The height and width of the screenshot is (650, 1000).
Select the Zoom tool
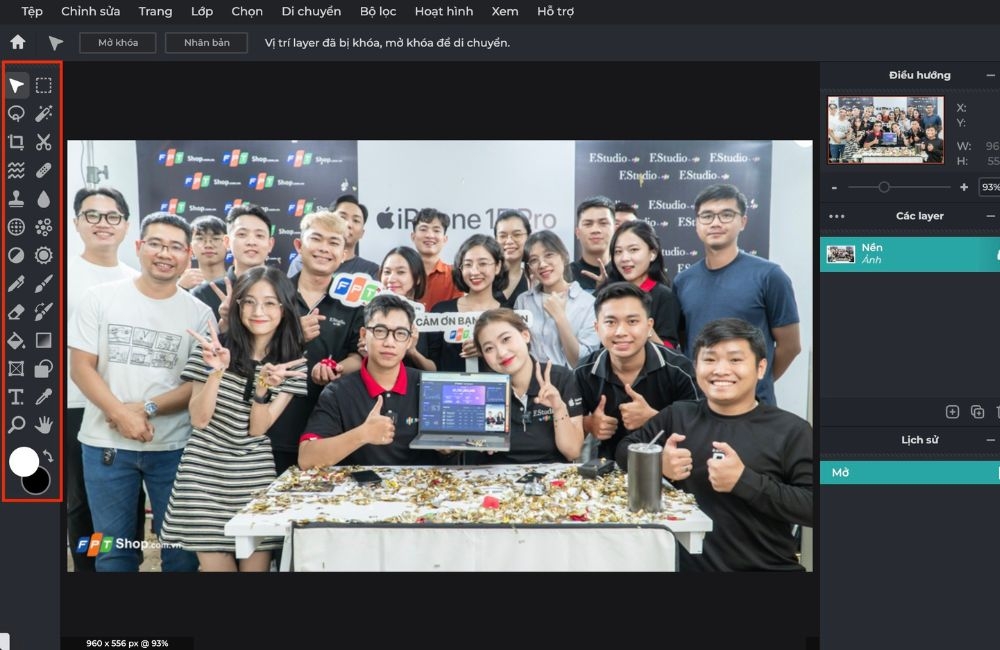[18, 425]
